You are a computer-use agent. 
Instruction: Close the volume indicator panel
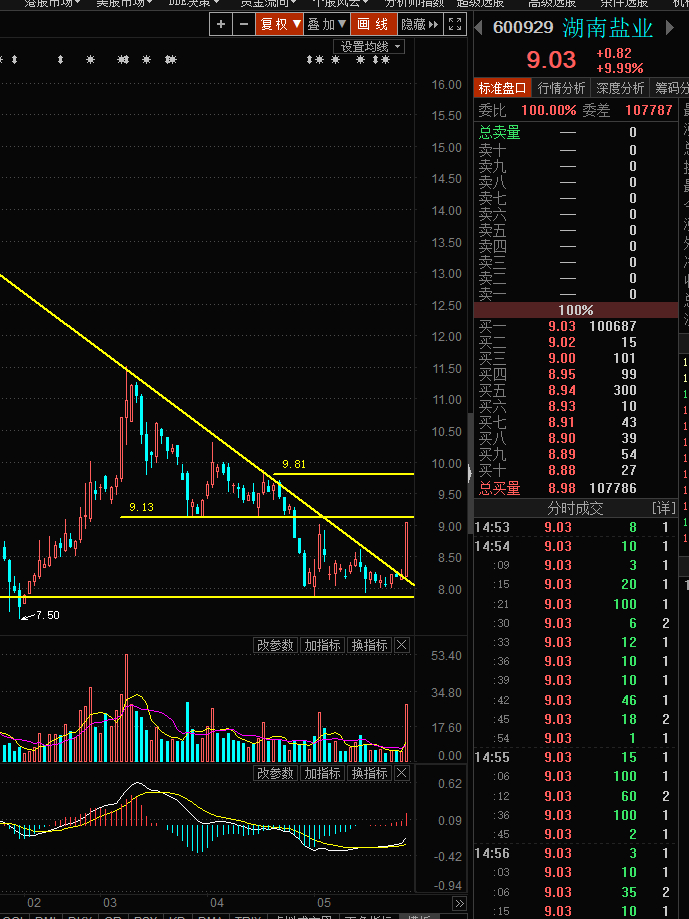pos(401,645)
